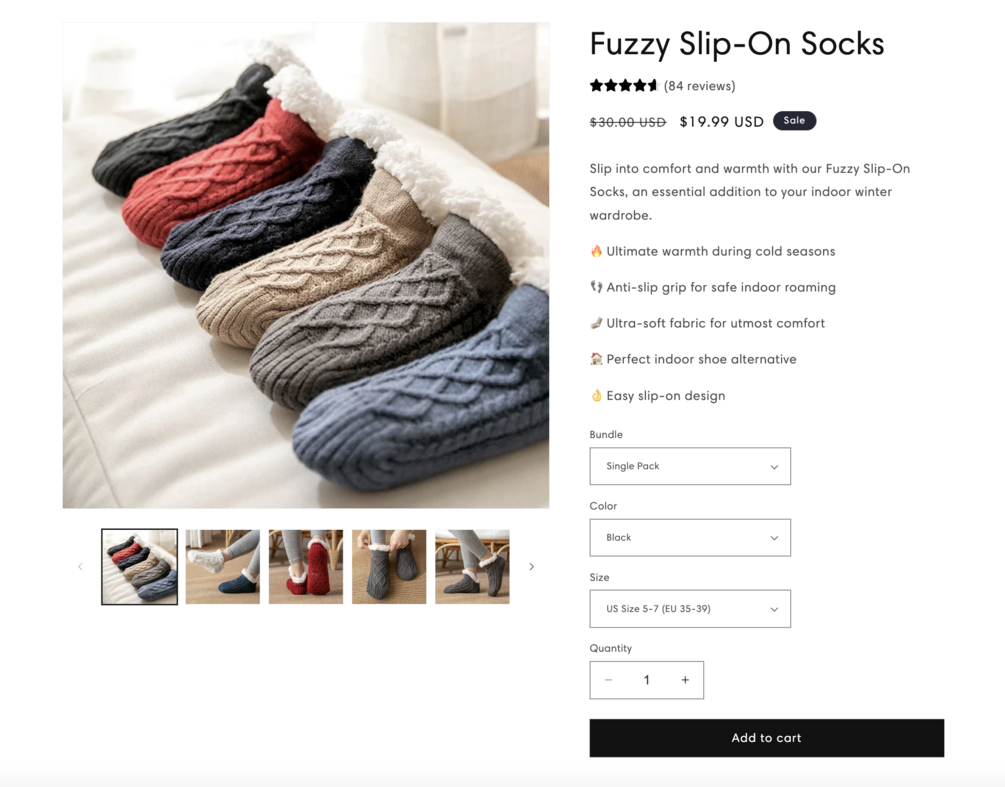
Task: Click the $19.99 USD sale price
Action: point(721,122)
